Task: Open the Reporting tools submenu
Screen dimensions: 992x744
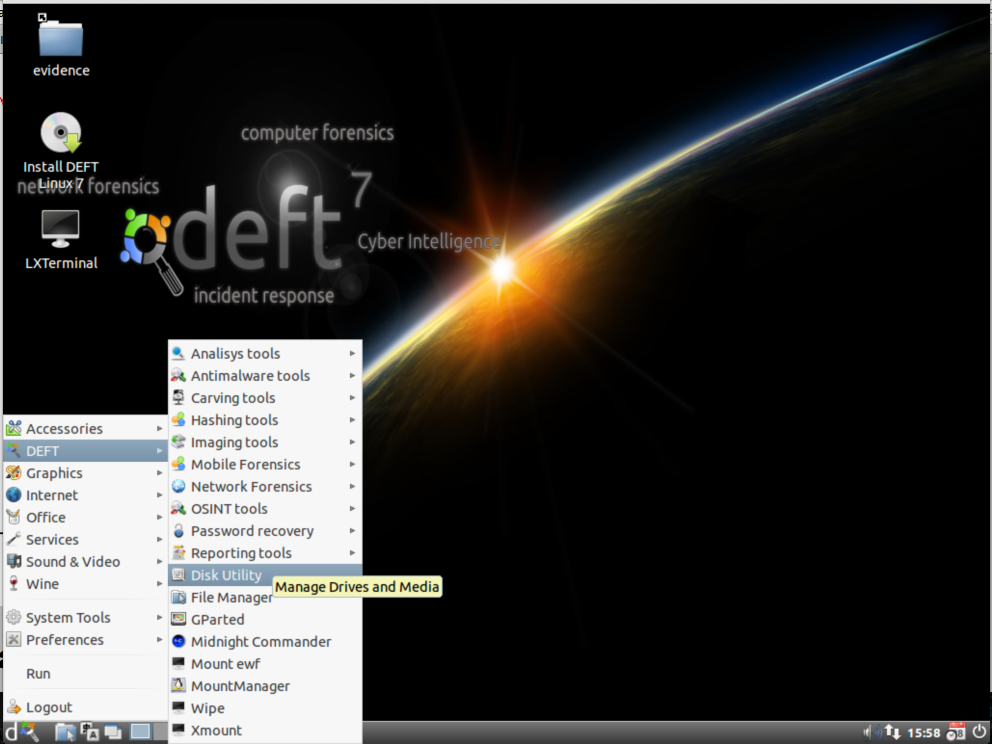Action: 265,553
